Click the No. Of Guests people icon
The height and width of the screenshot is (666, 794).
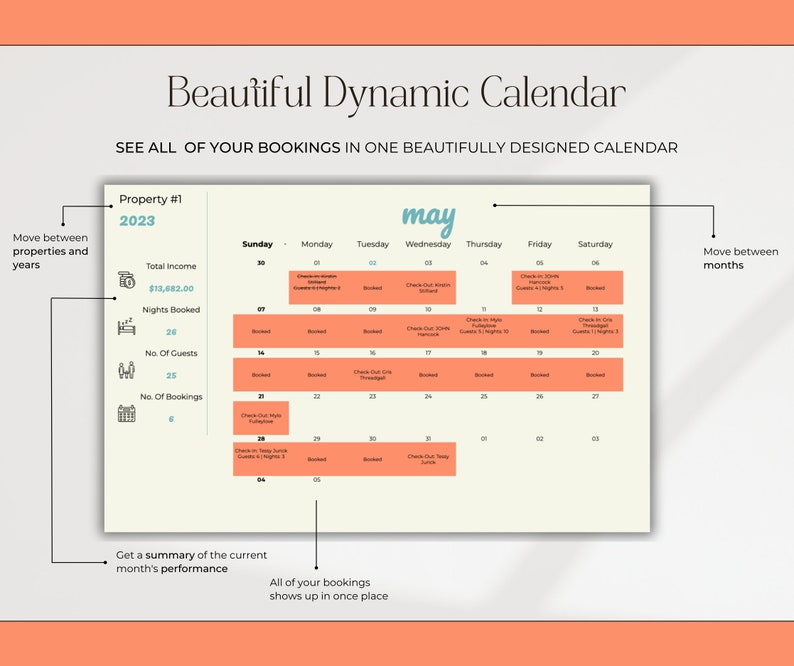(127, 370)
